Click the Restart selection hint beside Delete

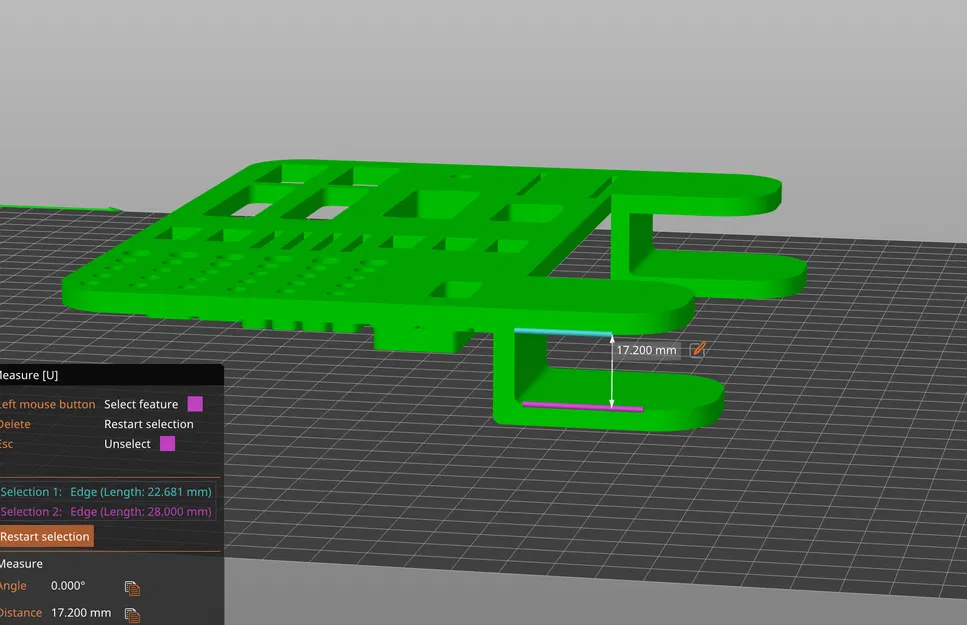tap(148, 423)
